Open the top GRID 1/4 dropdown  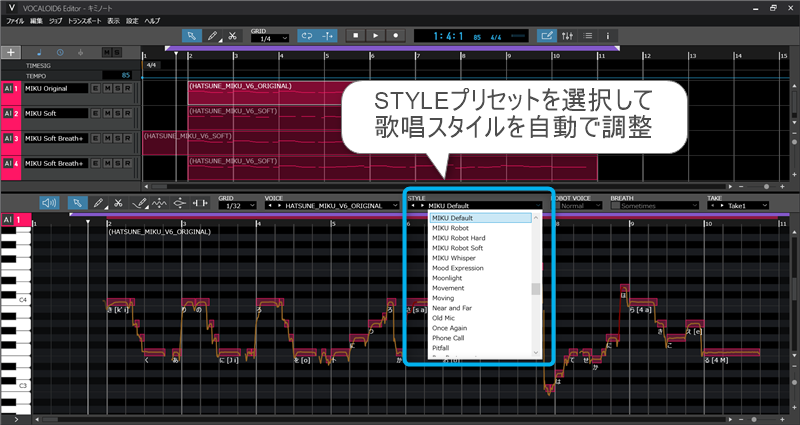pyautogui.click(x=270, y=38)
